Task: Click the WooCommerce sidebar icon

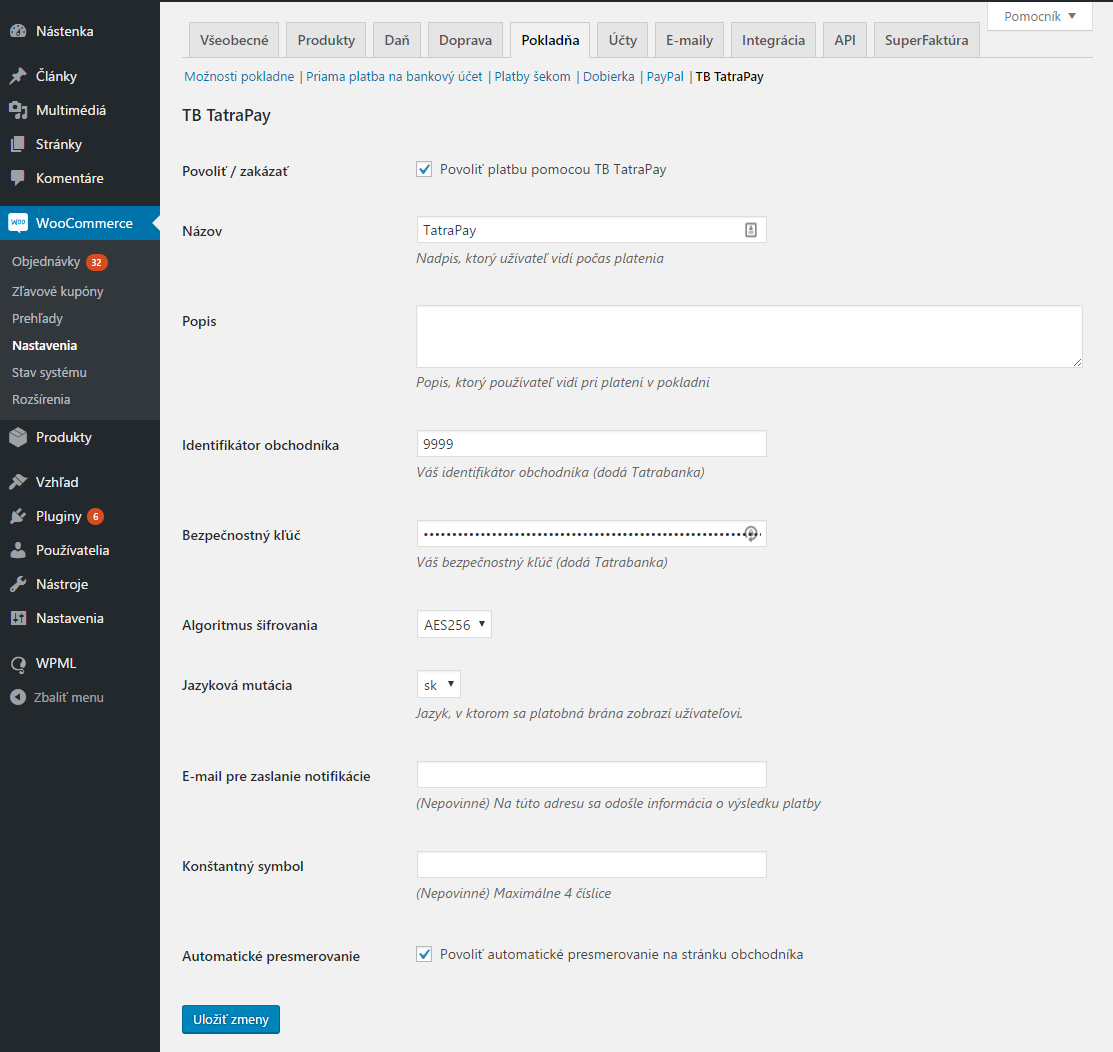Action: point(17,222)
